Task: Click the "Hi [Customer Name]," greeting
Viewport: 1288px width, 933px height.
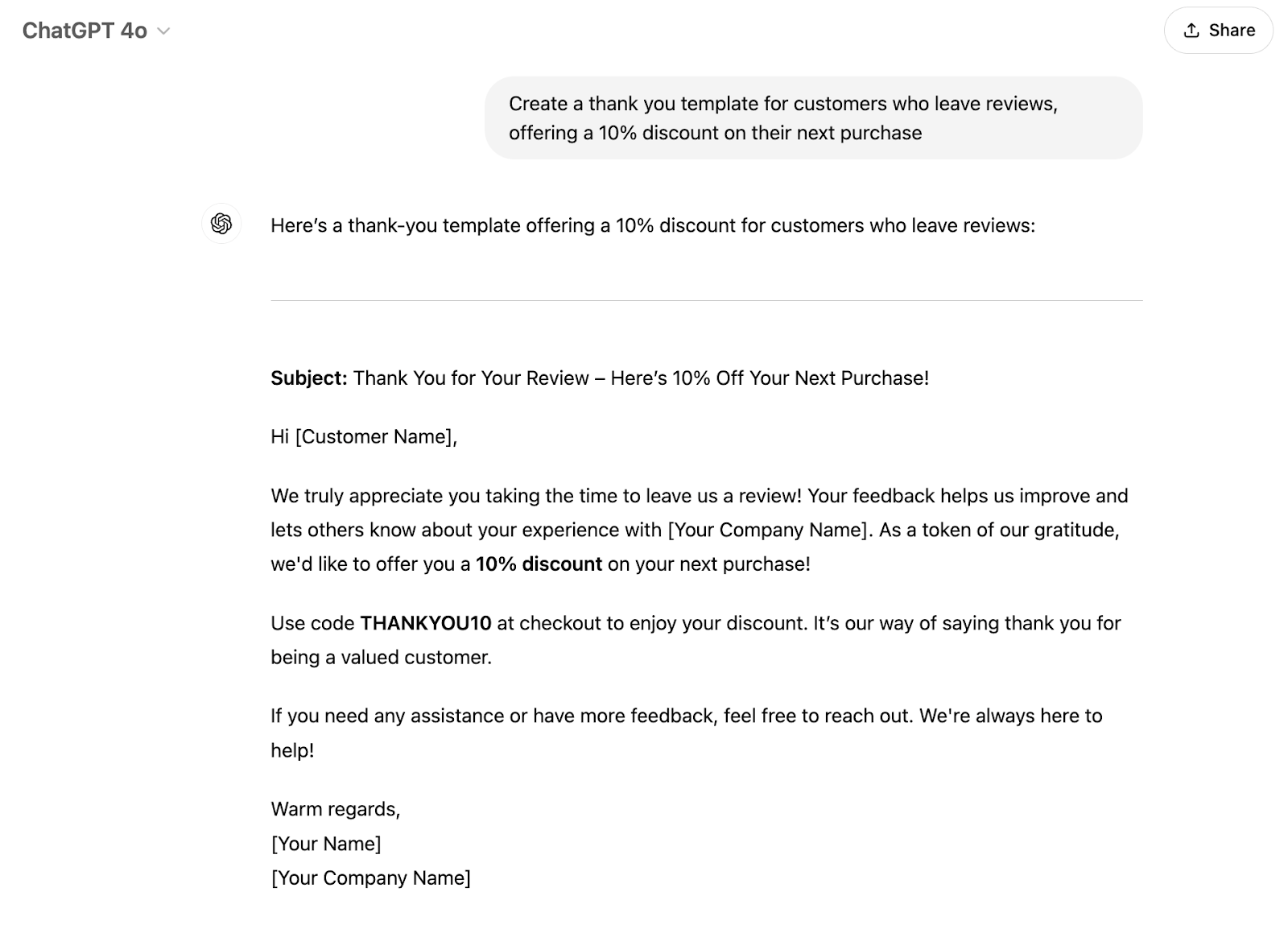Action: tap(364, 437)
